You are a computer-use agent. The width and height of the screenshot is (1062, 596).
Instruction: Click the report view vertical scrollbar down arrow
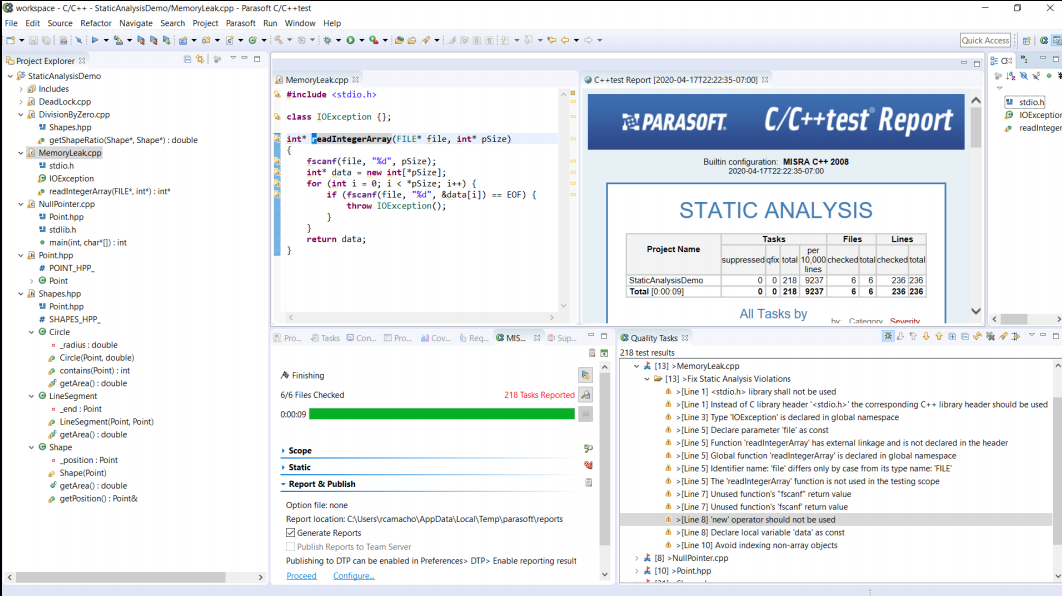pyautogui.click(x=976, y=312)
